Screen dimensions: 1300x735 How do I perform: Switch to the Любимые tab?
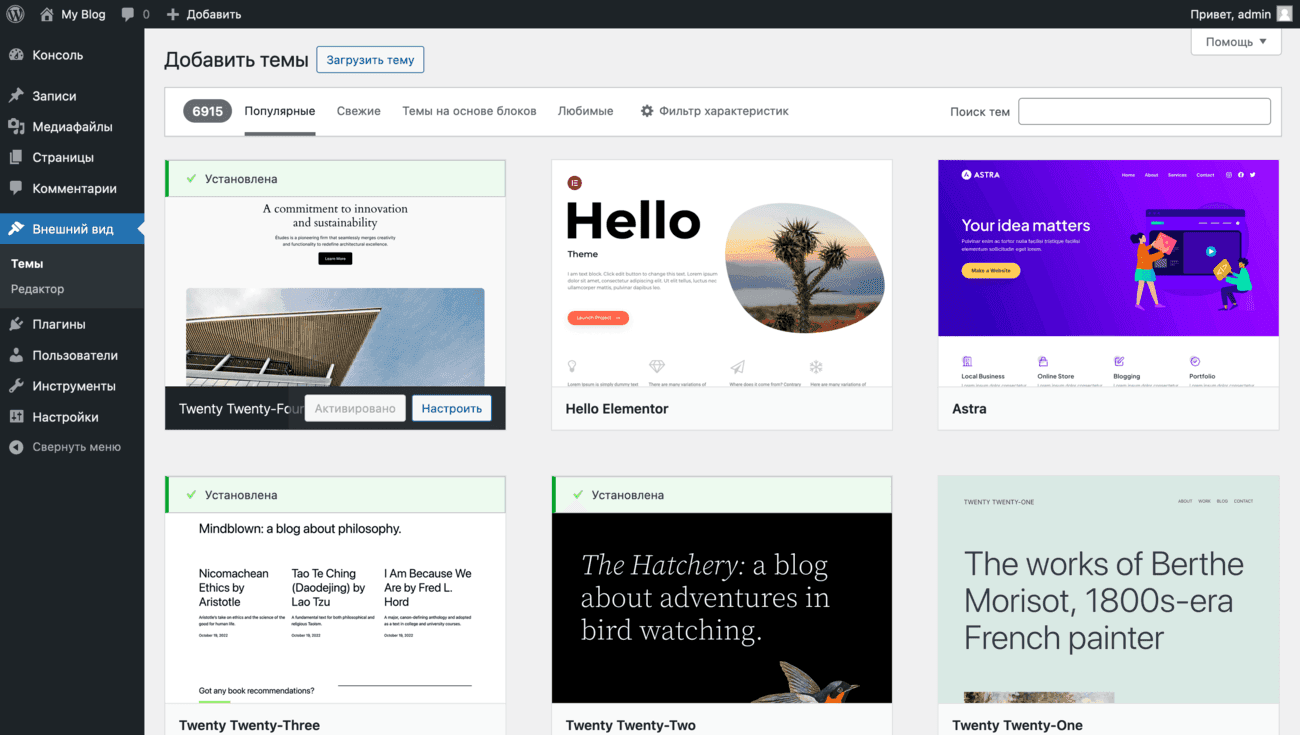pos(585,111)
